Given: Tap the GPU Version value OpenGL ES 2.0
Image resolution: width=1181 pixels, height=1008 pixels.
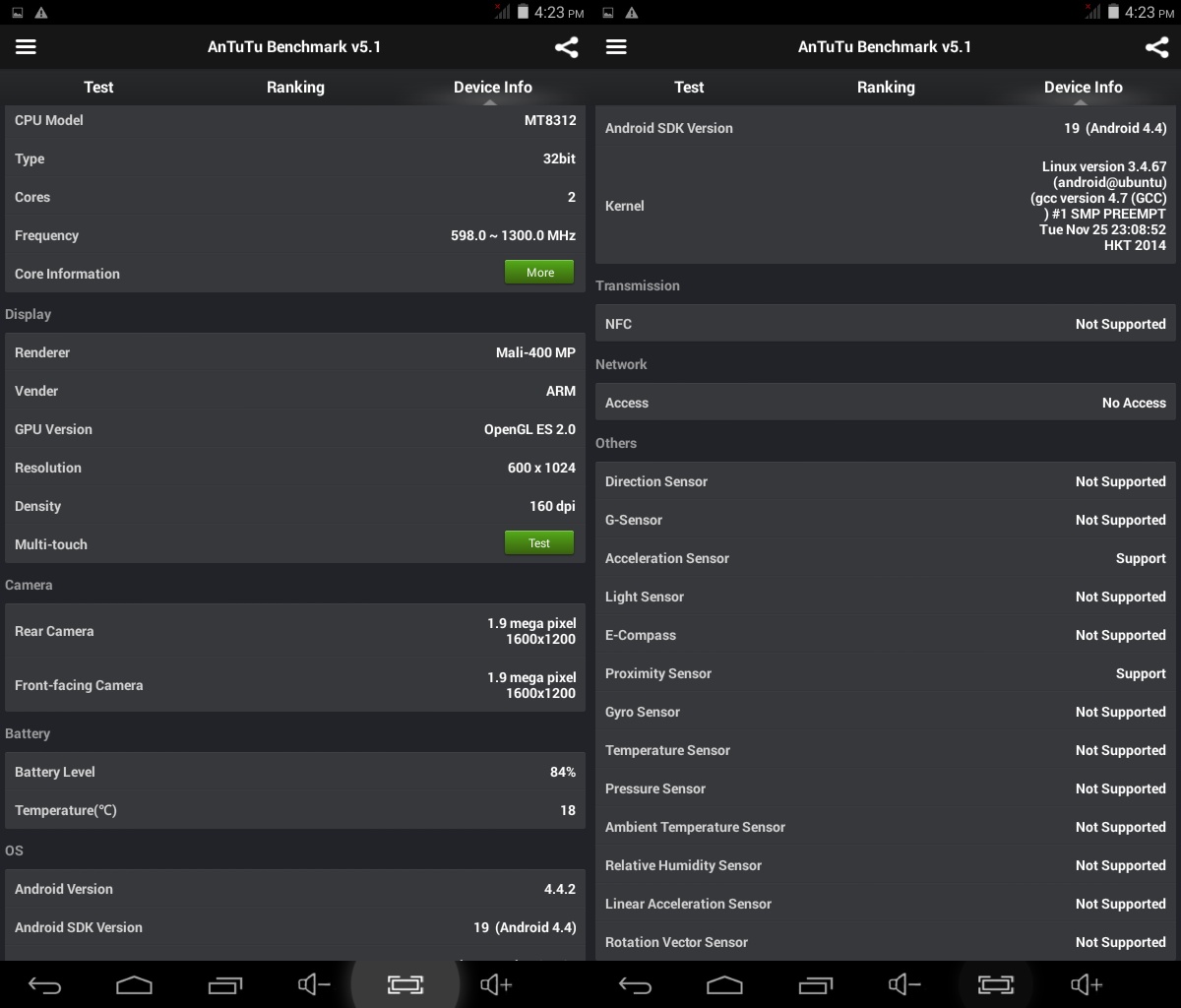Looking at the screenshot, I should 529,429.
